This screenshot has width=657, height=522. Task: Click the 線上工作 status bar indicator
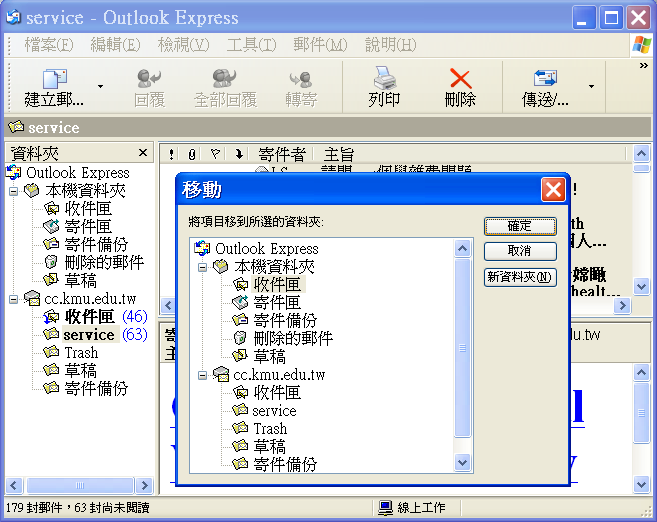412,508
